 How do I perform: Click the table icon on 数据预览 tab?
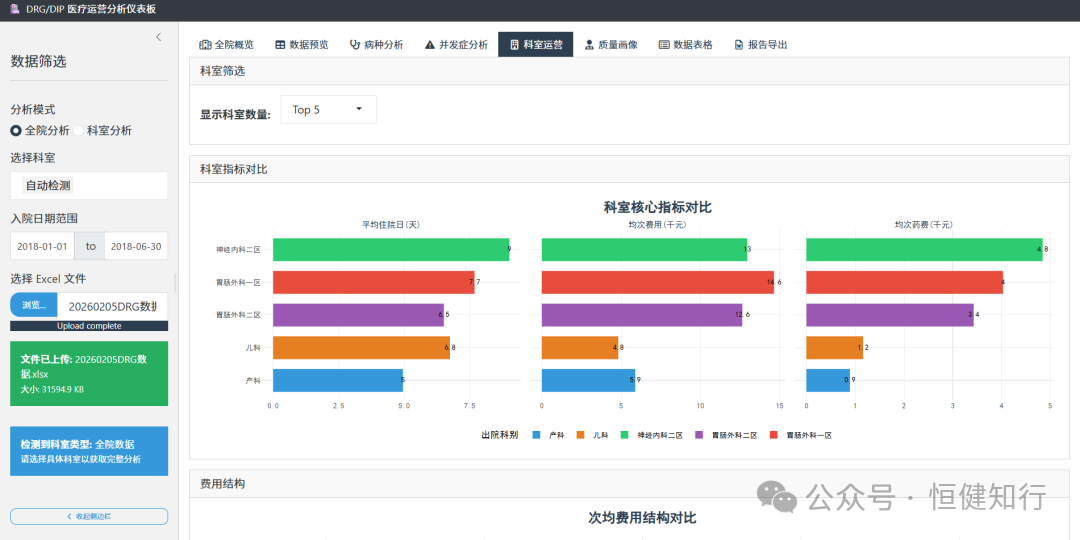point(280,45)
